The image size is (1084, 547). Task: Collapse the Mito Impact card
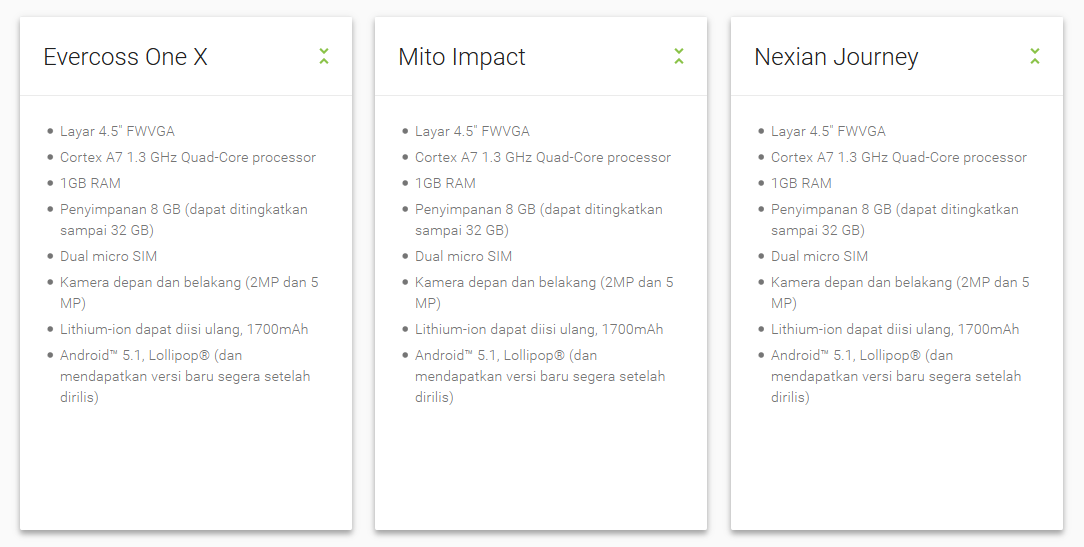click(679, 56)
